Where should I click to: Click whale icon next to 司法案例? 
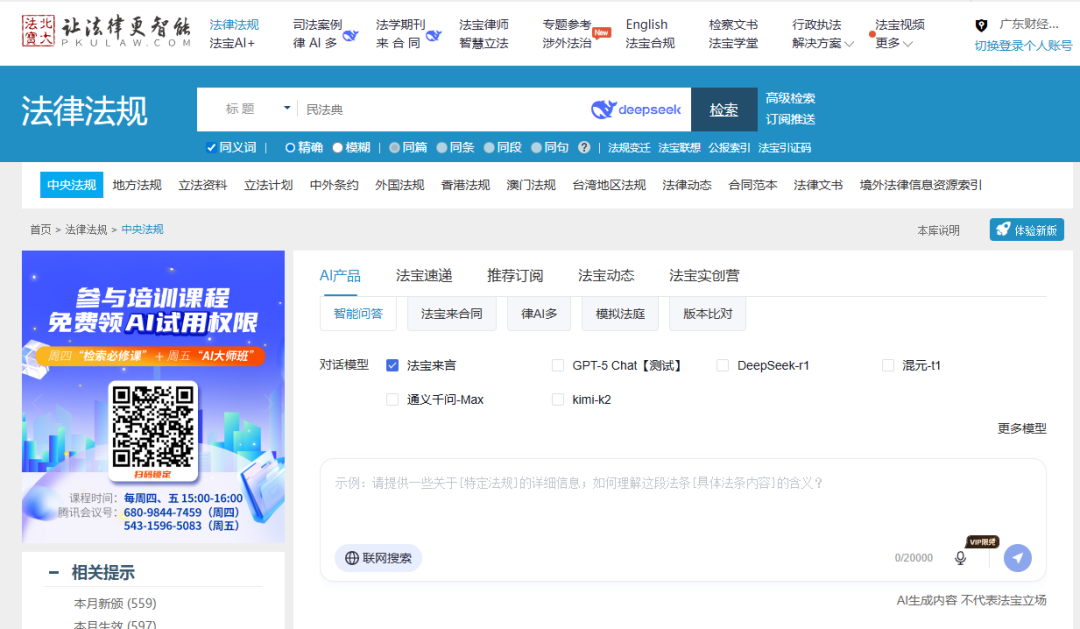point(351,36)
